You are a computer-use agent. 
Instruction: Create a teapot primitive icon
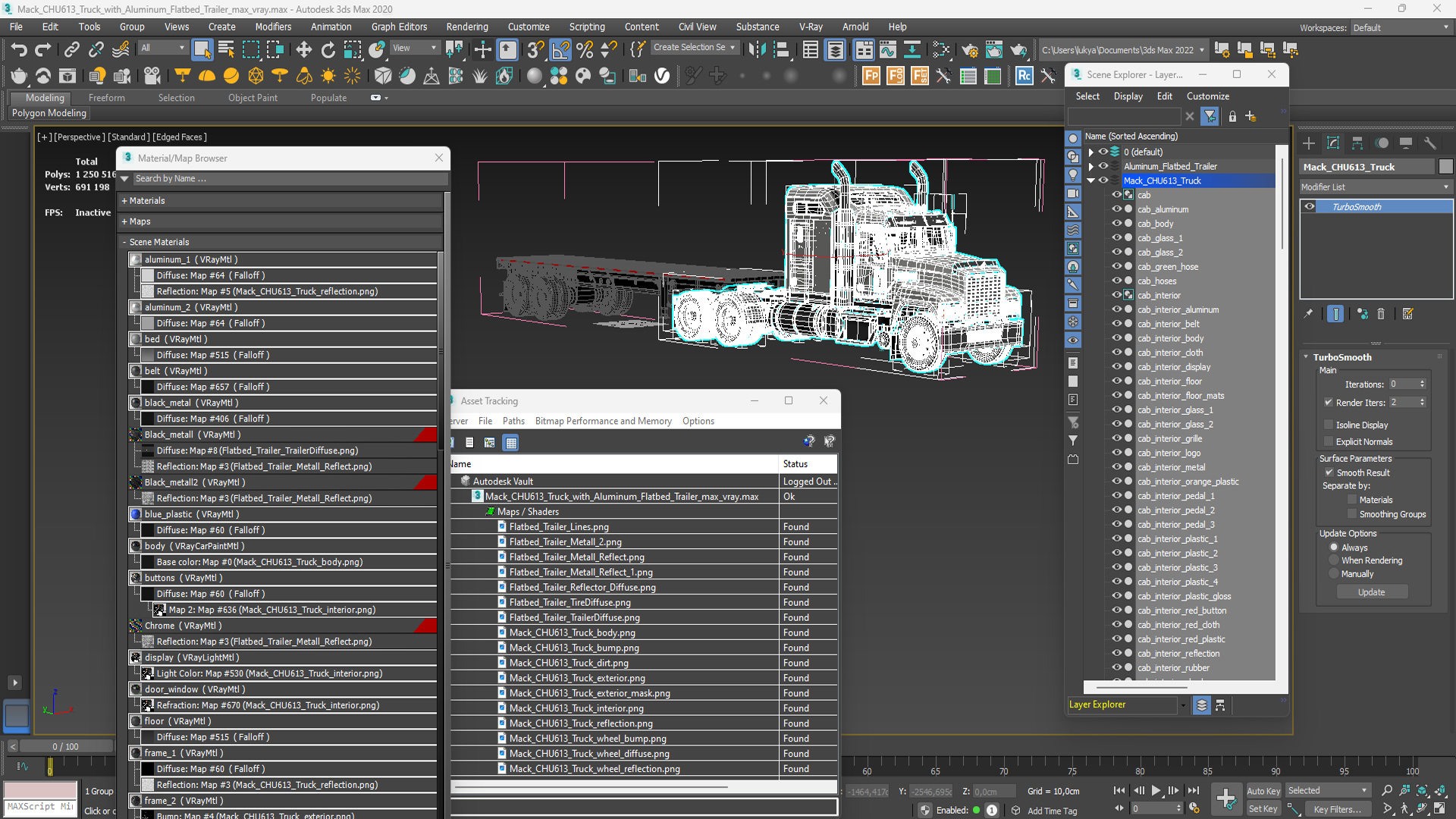[19, 76]
